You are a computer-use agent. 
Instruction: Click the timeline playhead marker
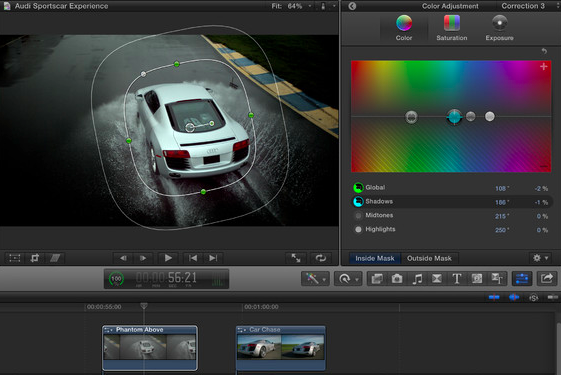[144, 306]
